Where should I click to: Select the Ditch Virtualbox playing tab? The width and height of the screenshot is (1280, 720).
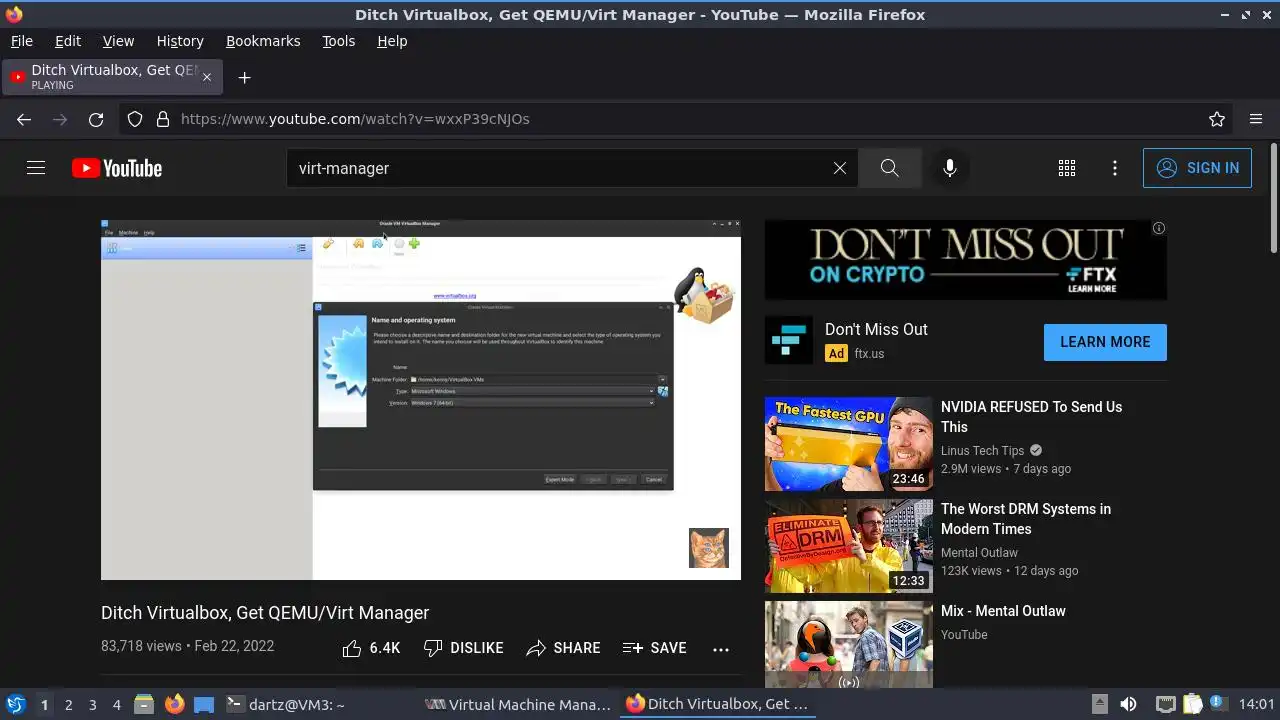pyautogui.click(x=112, y=77)
